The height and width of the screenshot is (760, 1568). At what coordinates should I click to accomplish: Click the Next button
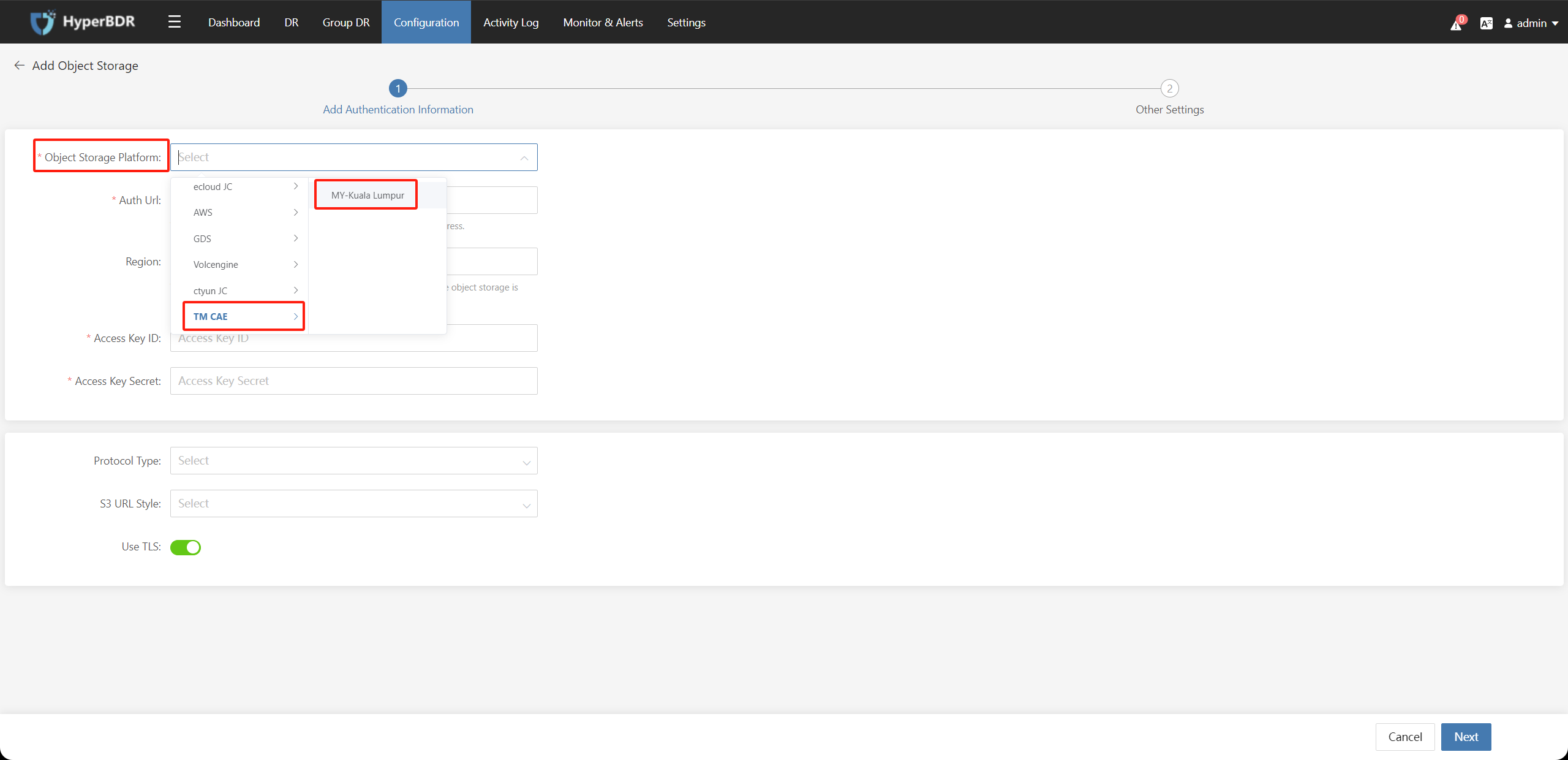tap(1466, 737)
